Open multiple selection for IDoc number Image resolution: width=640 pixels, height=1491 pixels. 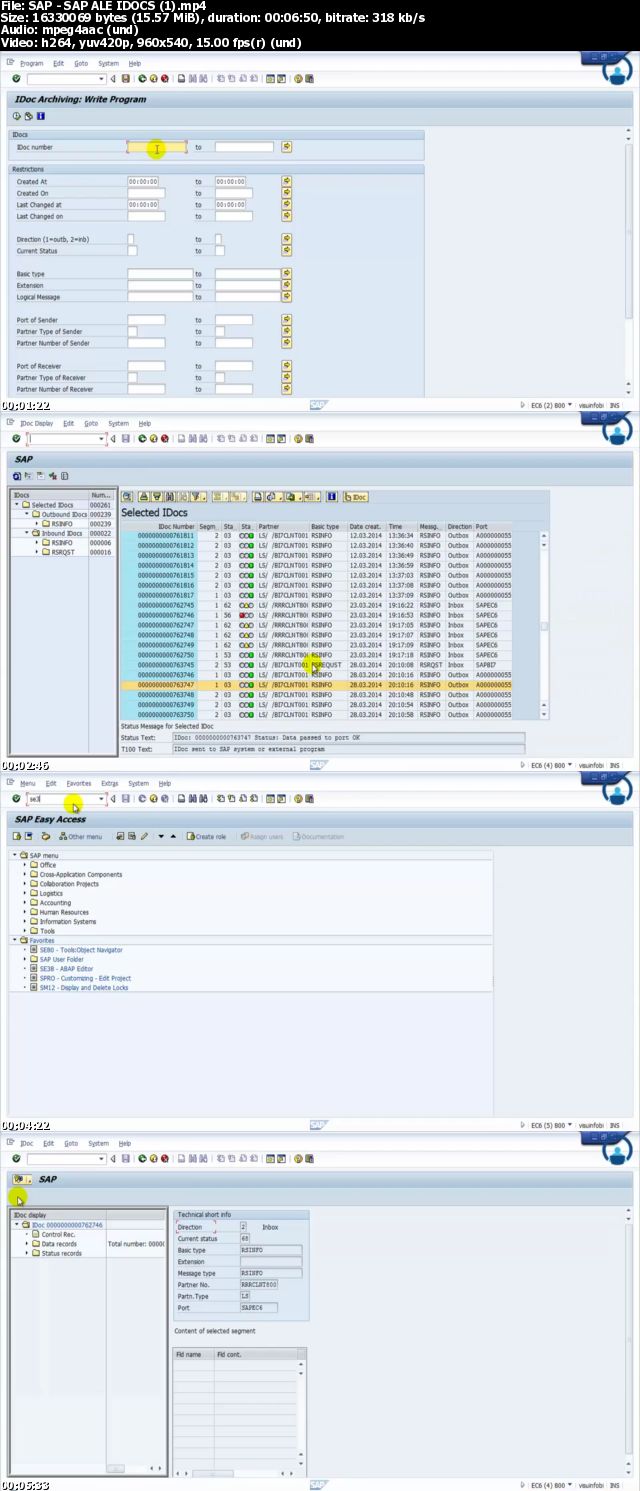pos(286,147)
